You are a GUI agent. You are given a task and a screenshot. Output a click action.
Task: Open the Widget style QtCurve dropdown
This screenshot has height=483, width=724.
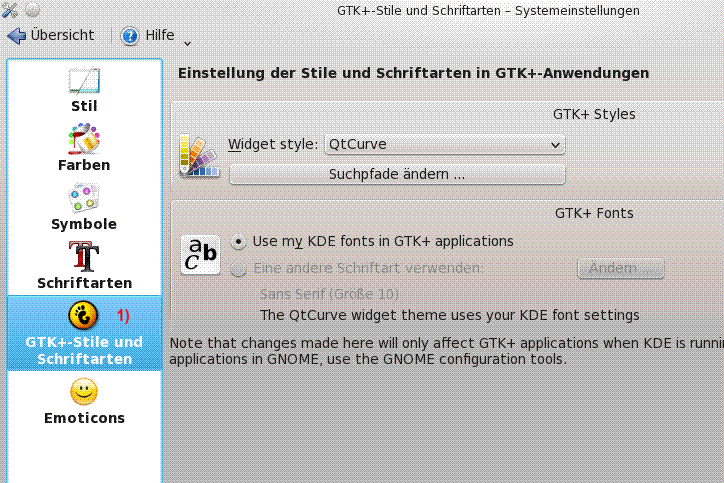(x=445, y=144)
